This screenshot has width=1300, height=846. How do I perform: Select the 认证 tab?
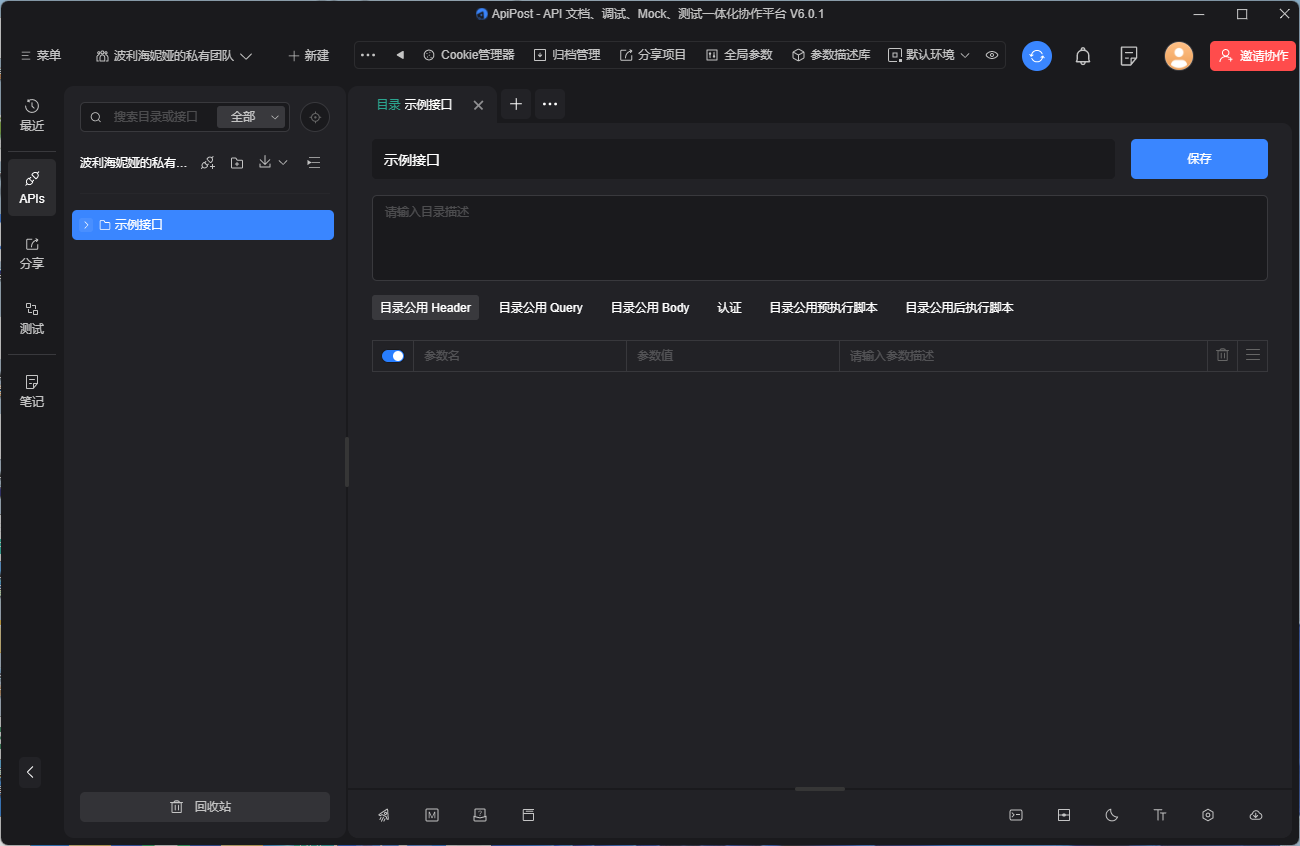729,308
